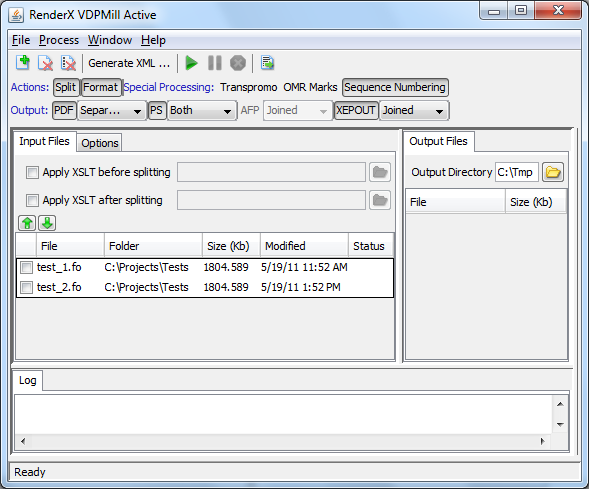Viewport: 589px width, 489px height.
Task: Move selected file down with green arrow
Action: (x=47, y=223)
